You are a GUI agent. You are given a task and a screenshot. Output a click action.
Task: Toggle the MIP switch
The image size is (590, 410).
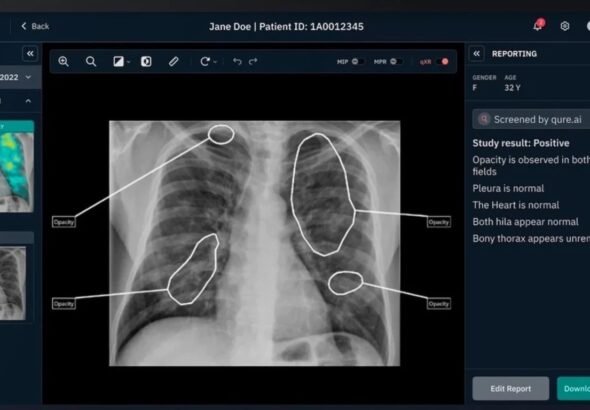tap(357, 61)
